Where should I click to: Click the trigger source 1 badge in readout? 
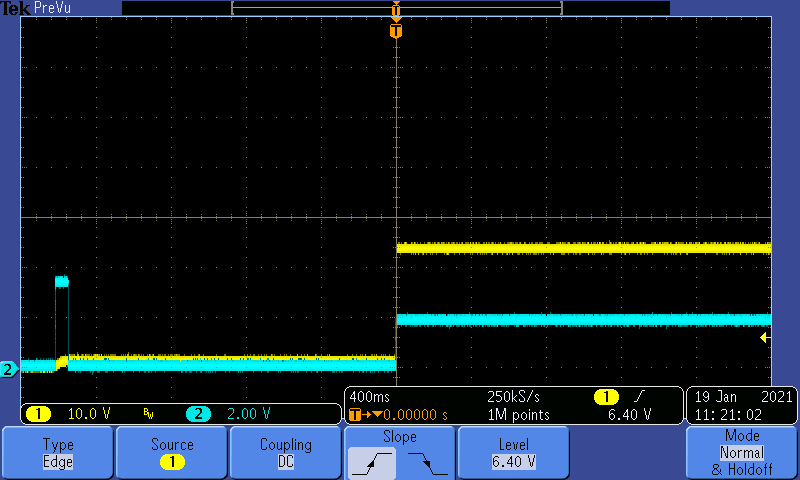[x=606, y=396]
